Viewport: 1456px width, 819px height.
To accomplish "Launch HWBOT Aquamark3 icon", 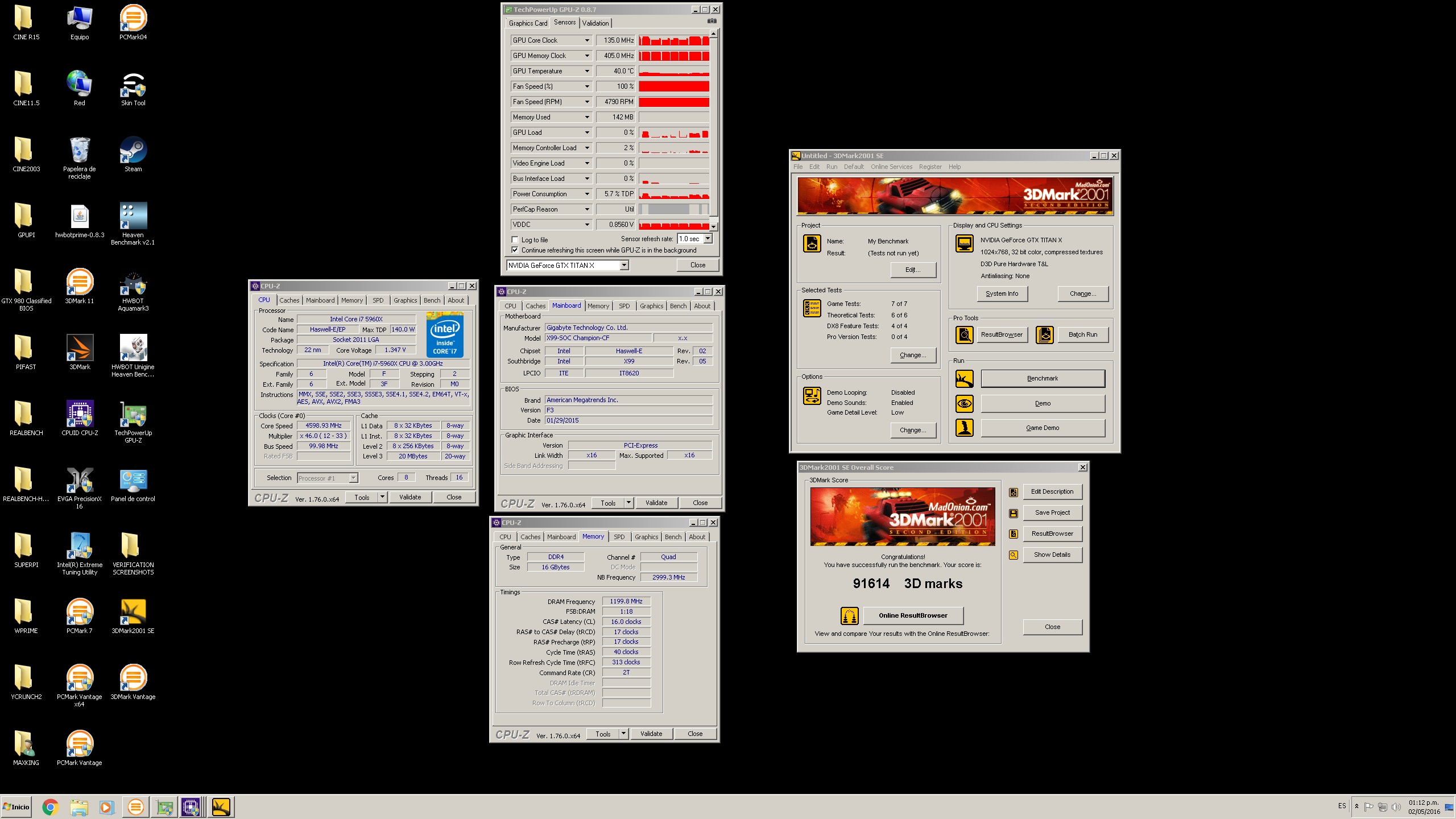I will [133, 290].
